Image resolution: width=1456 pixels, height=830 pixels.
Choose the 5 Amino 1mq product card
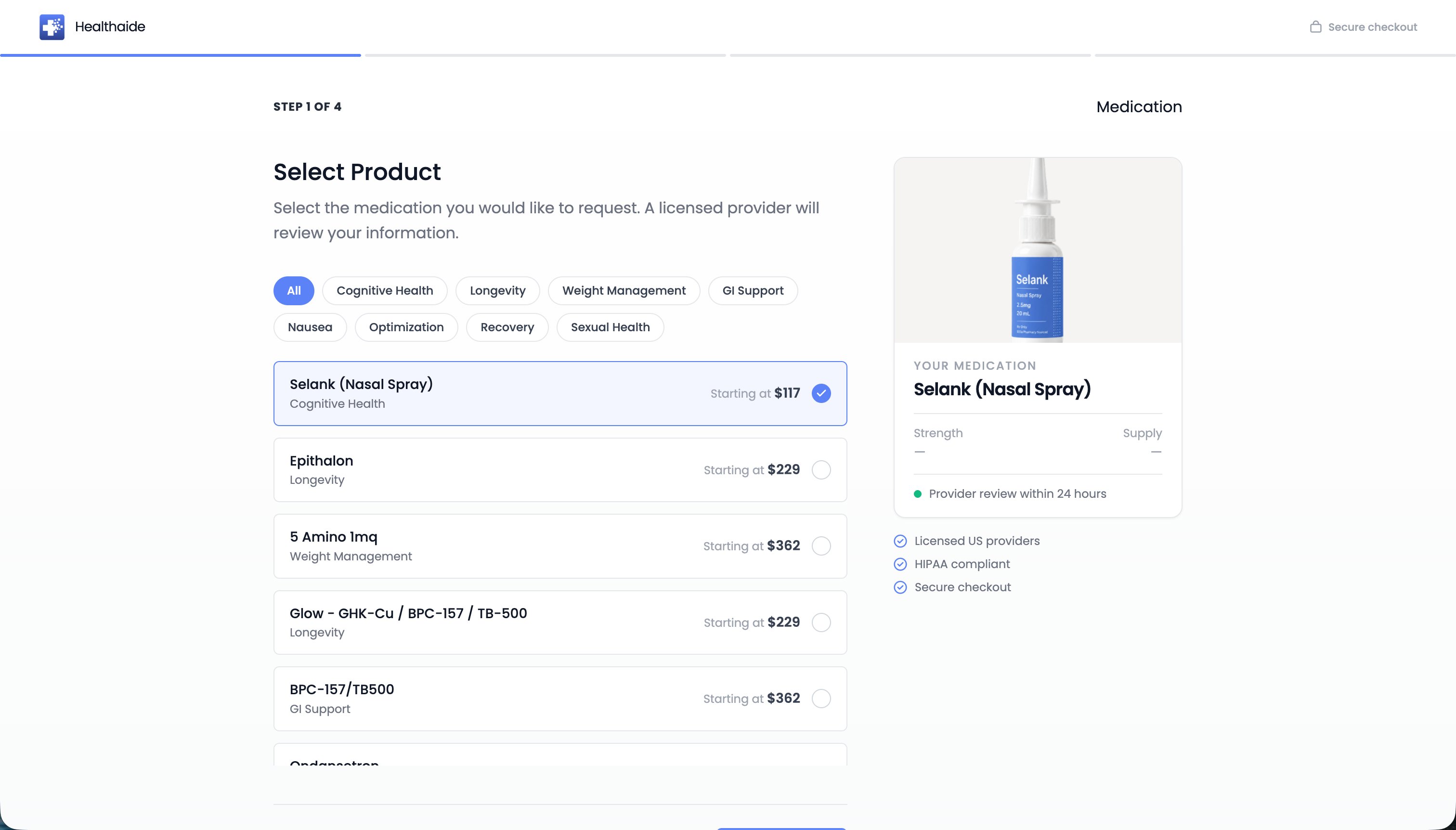pyautogui.click(x=560, y=546)
